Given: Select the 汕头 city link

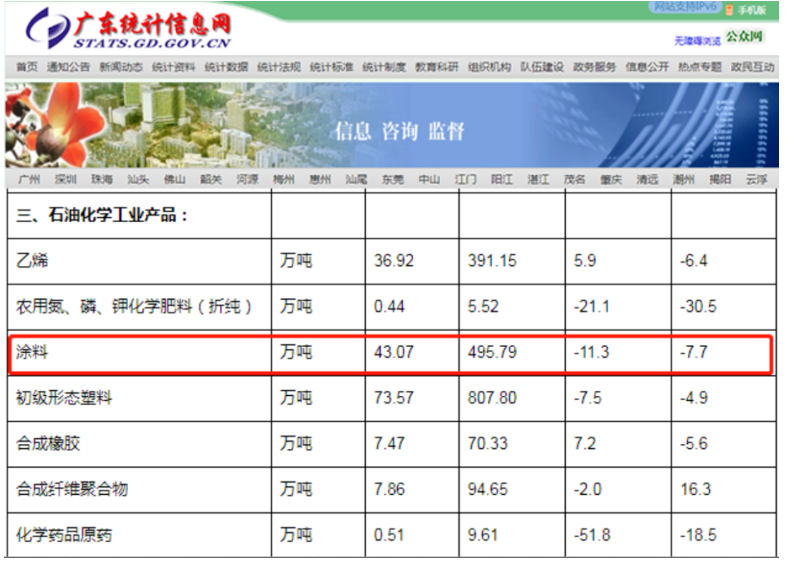Looking at the screenshot, I should pos(138,180).
